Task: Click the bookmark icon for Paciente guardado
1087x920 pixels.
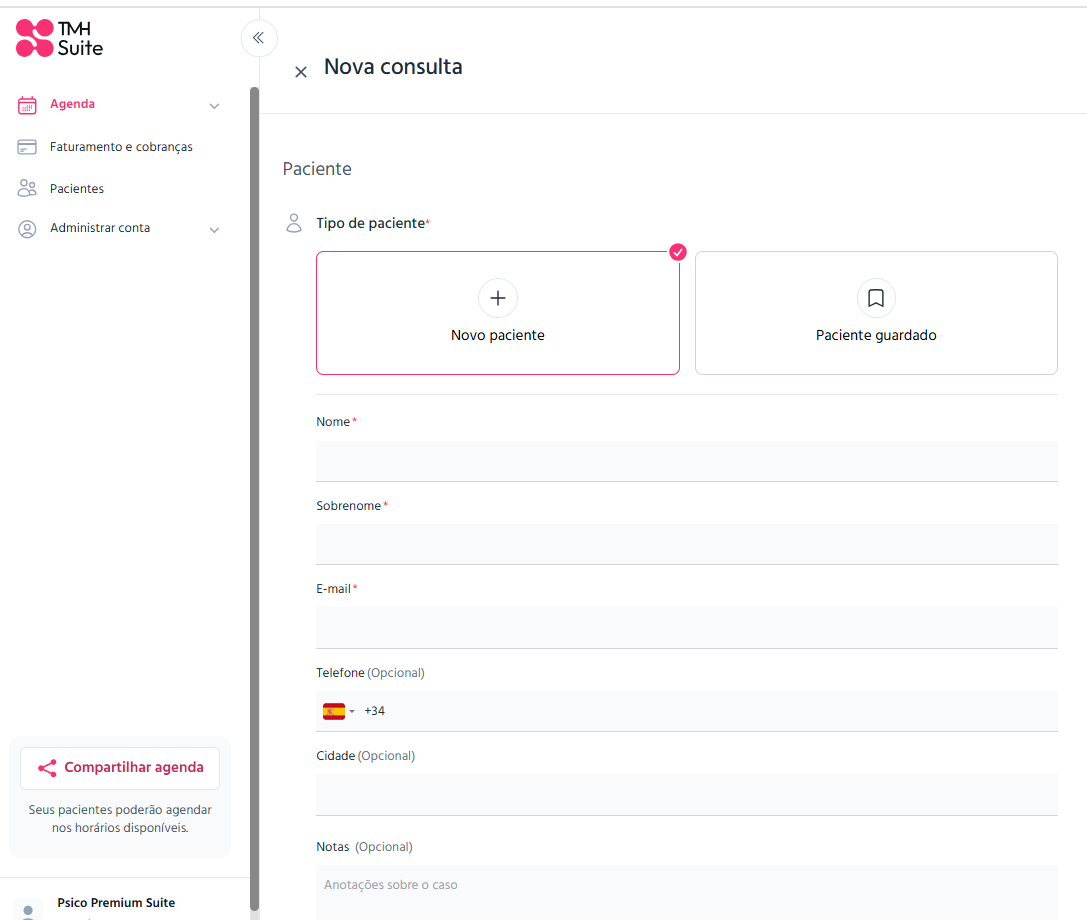Action: pos(875,298)
